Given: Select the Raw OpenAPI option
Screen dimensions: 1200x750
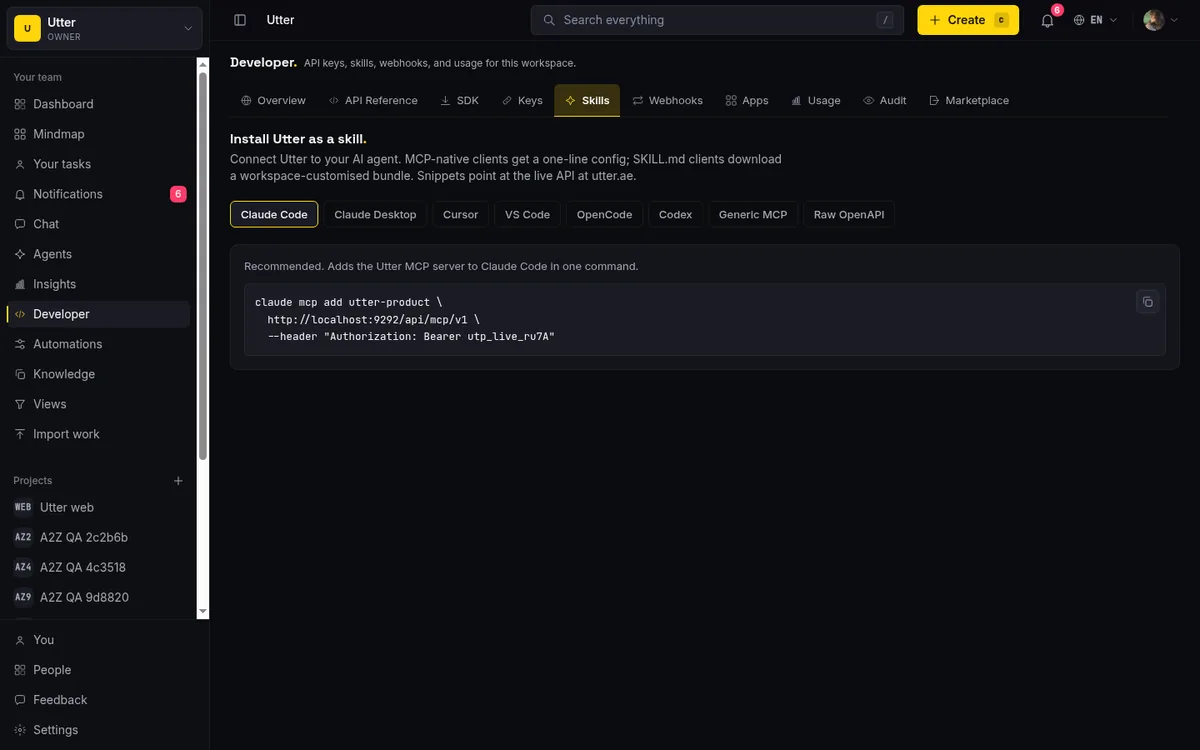Looking at the screenshot, I should 849,214.
